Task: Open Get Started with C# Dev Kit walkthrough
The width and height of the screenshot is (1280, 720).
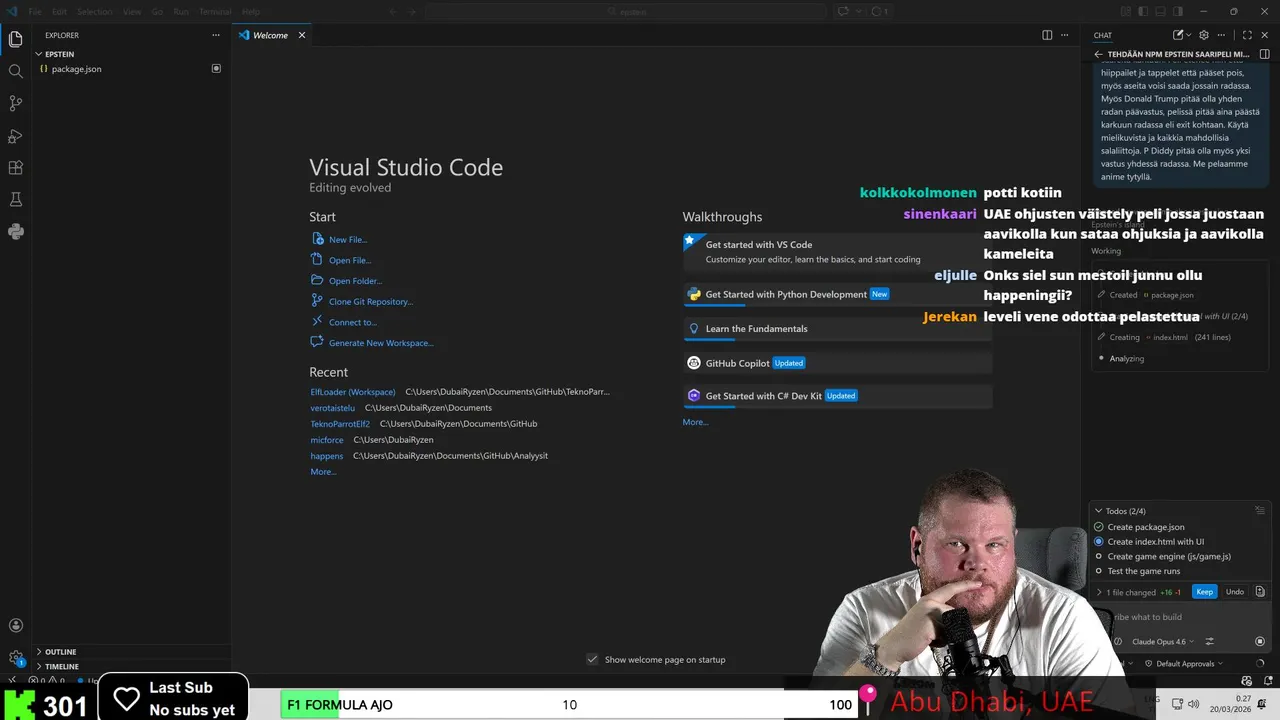Action: [837, 396]
